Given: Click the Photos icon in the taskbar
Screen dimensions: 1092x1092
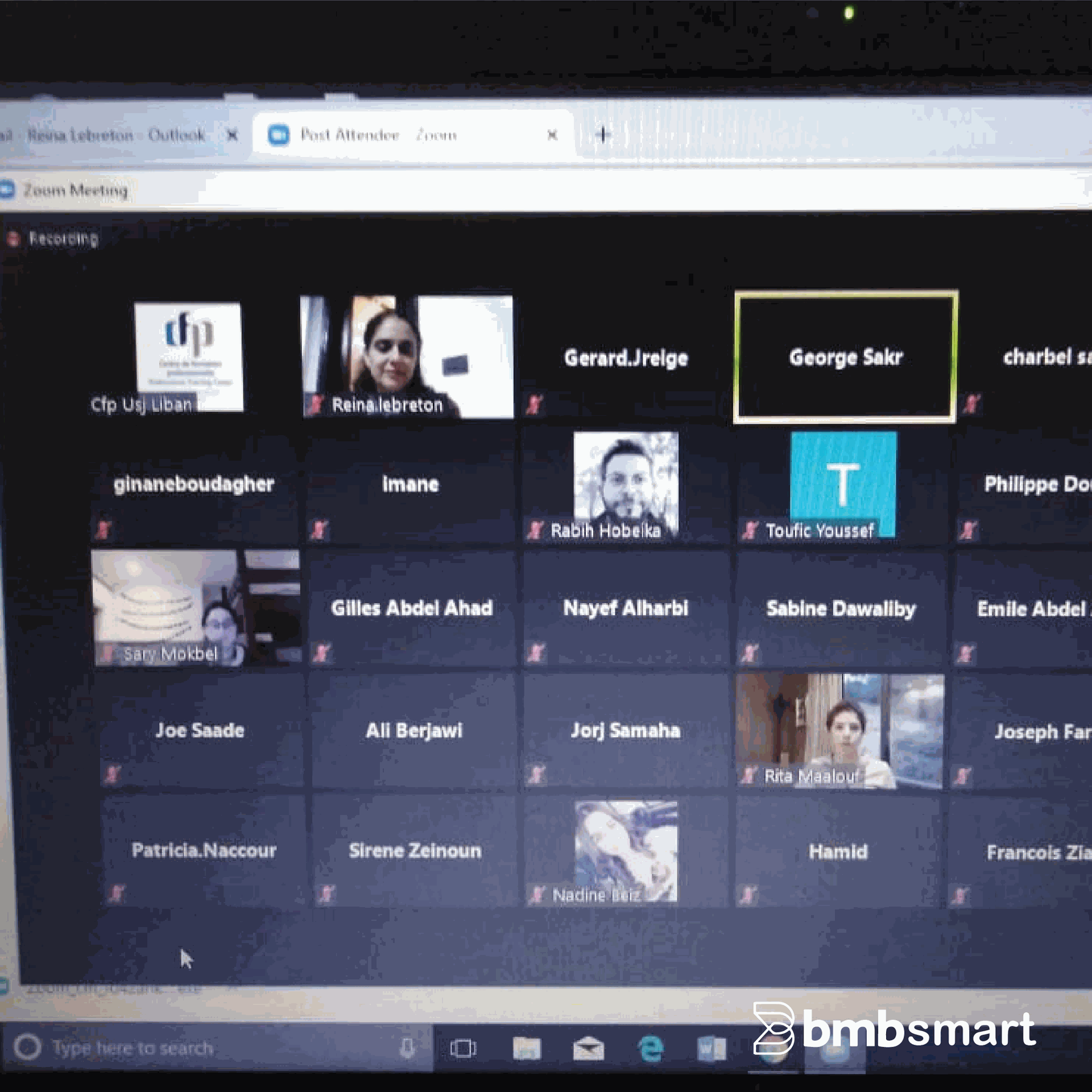Looking at the screenshot, I should (x=528, y=1048).
